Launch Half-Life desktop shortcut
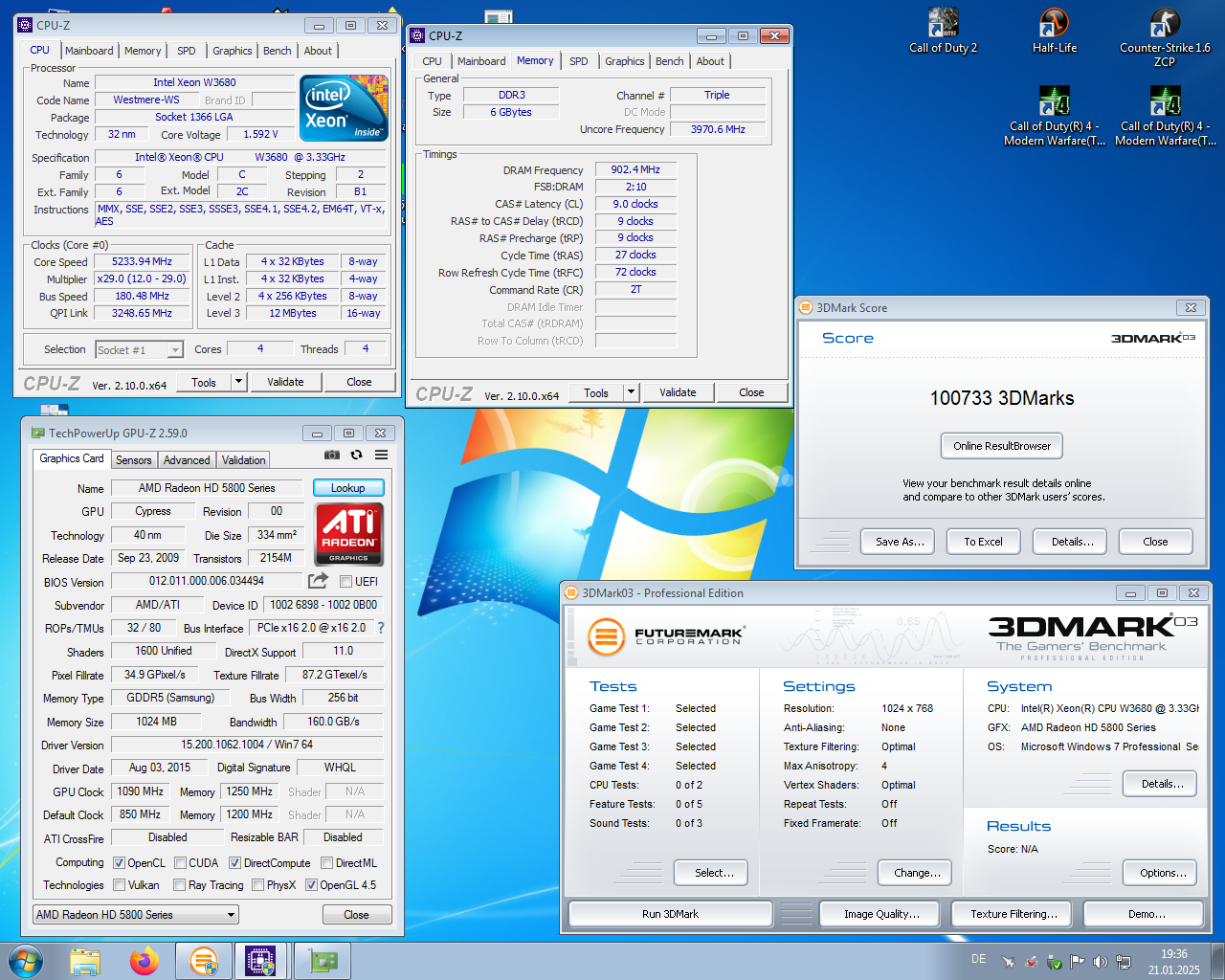Viewport: 1225px width, 980px height. [x=1054, y=31]
